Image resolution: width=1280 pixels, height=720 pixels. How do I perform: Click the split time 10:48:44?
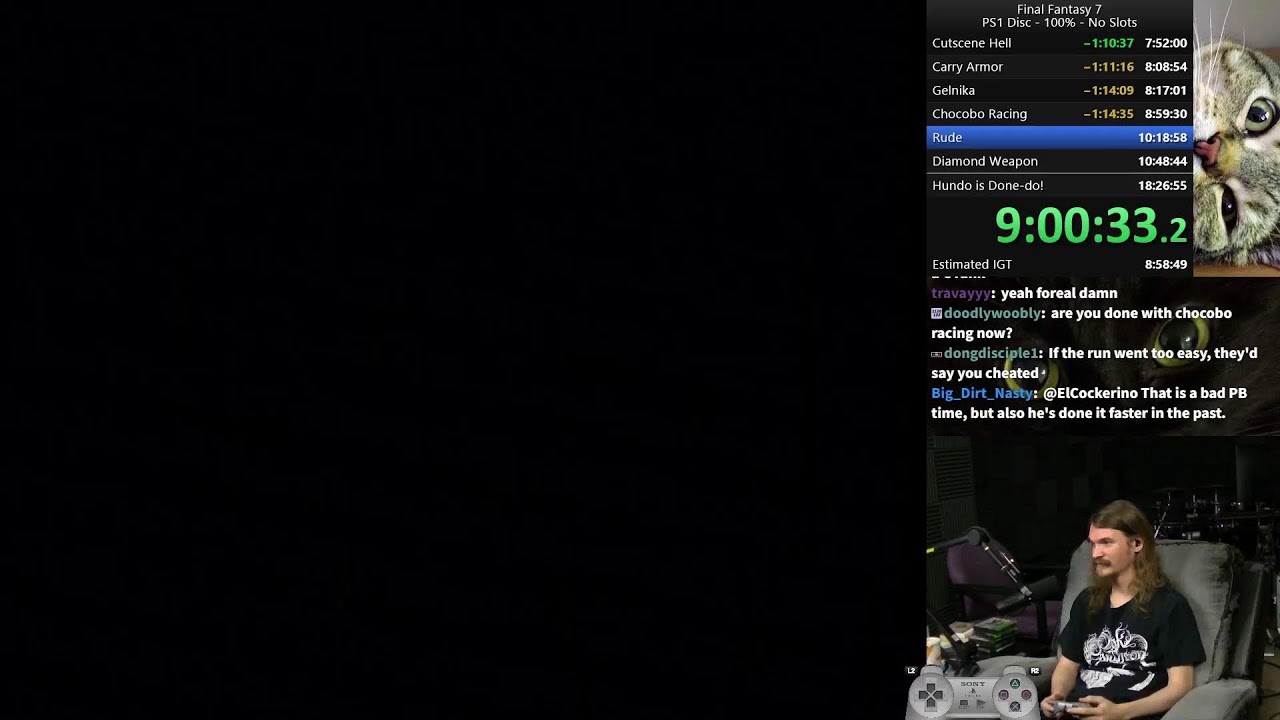[x=1162, y=161]
